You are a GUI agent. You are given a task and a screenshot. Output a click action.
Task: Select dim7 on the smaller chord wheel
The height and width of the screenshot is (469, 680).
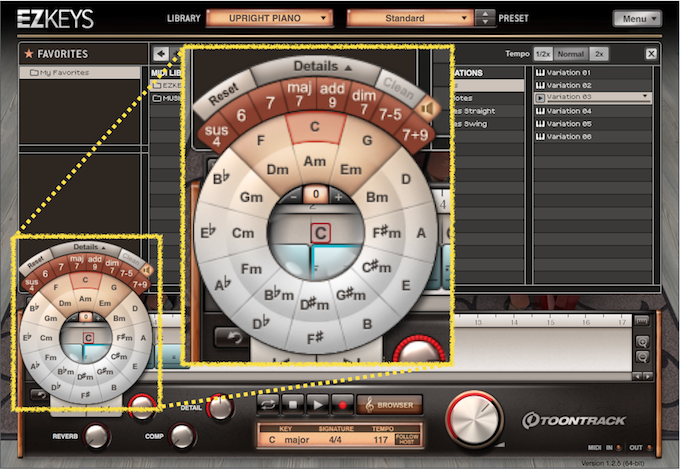click(112, 265)
